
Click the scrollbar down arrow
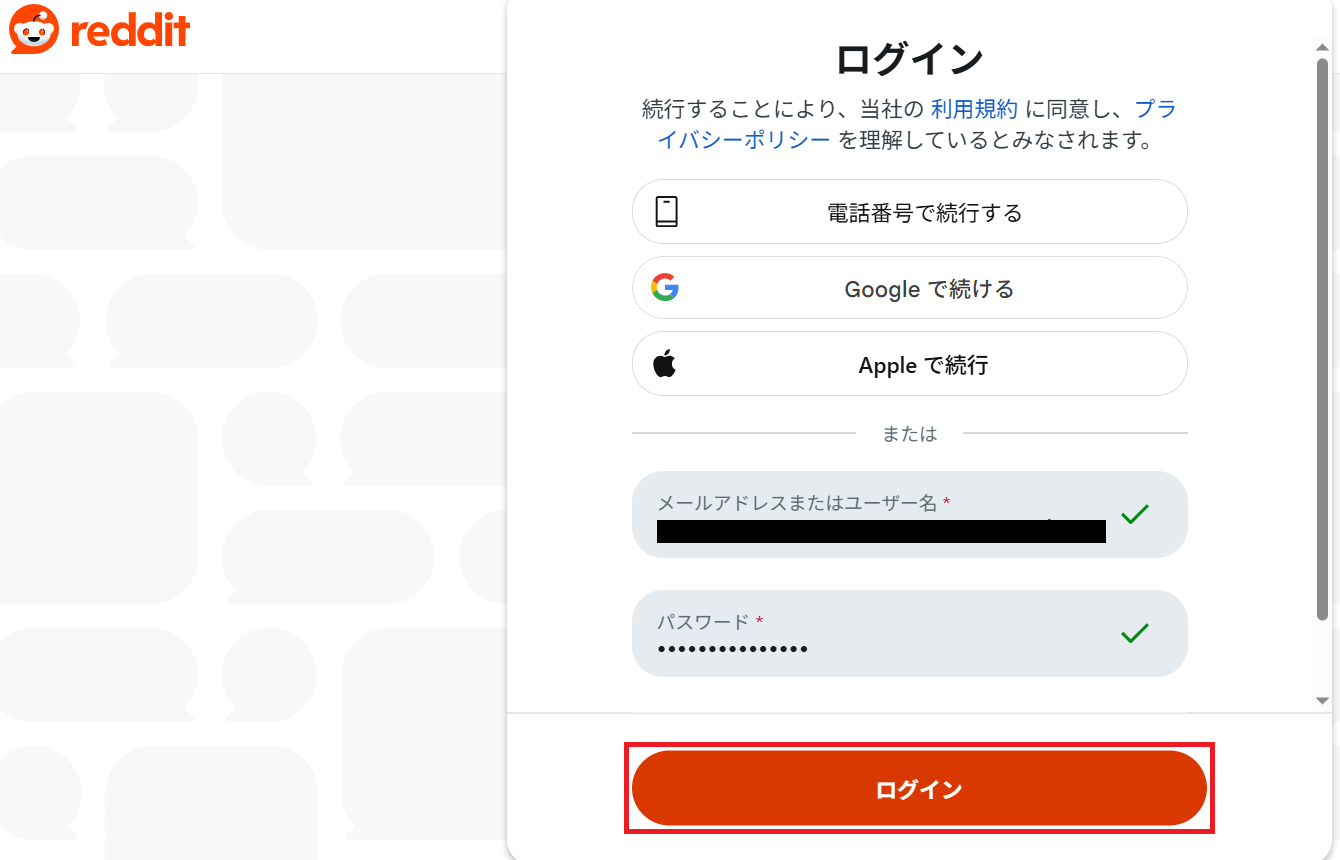click(1322, 701)
